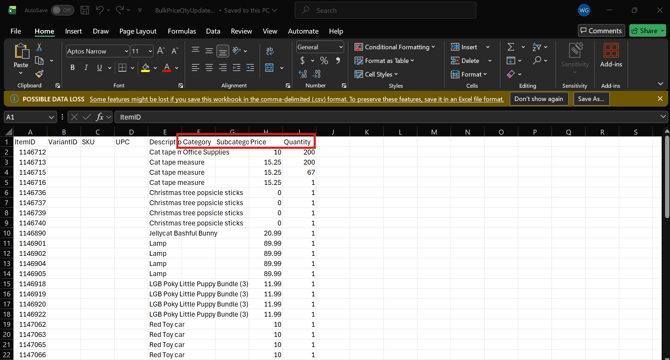The image size is (670, 360).
Task: Switch to the Formulas tab
Action: 182,31
